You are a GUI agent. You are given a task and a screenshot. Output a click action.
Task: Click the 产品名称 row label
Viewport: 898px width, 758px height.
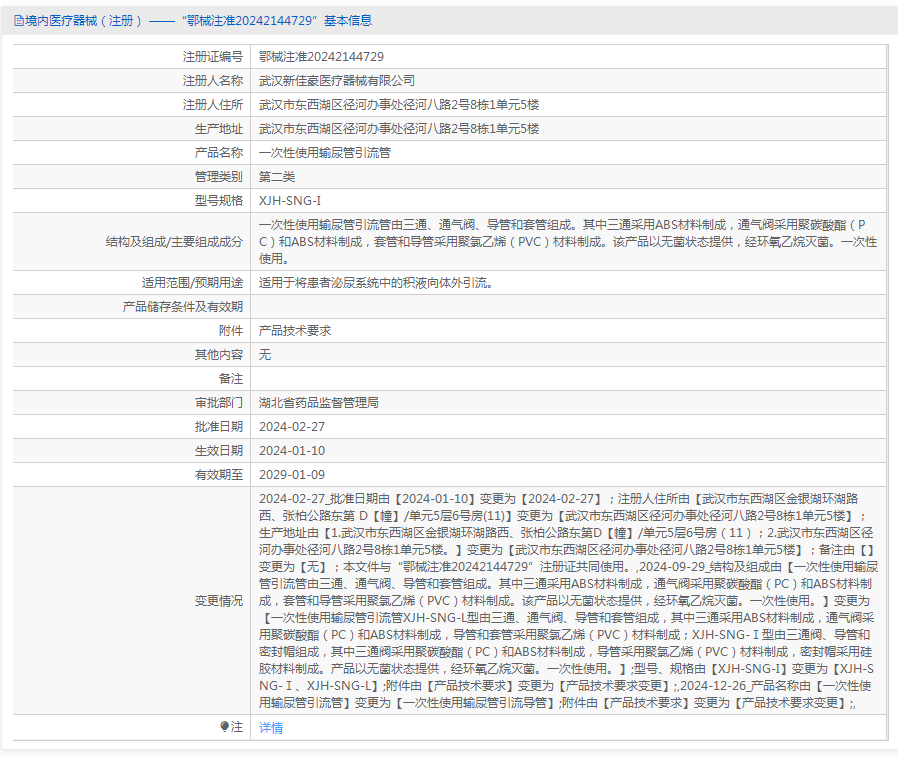(219, 153)
